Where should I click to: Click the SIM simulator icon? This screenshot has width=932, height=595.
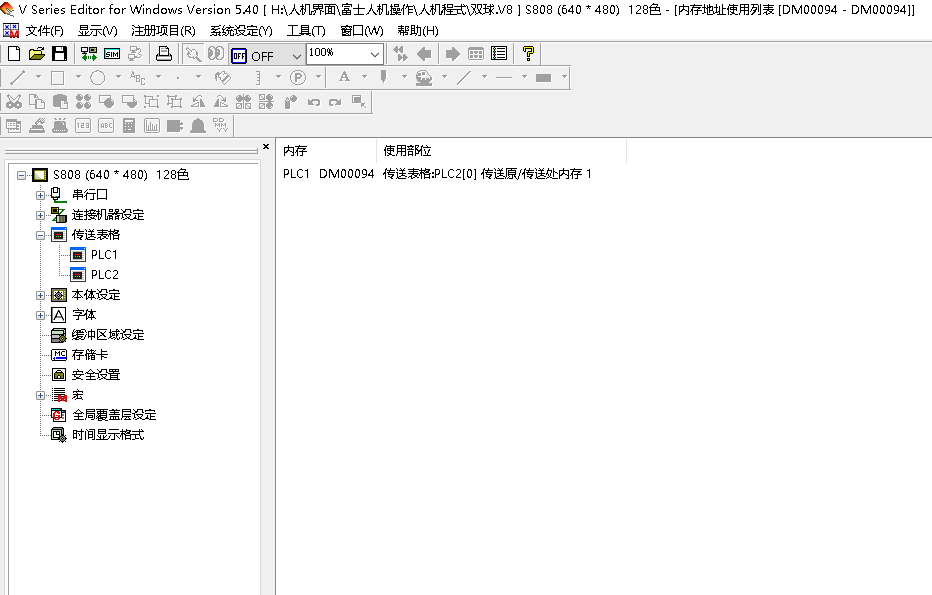(x=112, y=54)
